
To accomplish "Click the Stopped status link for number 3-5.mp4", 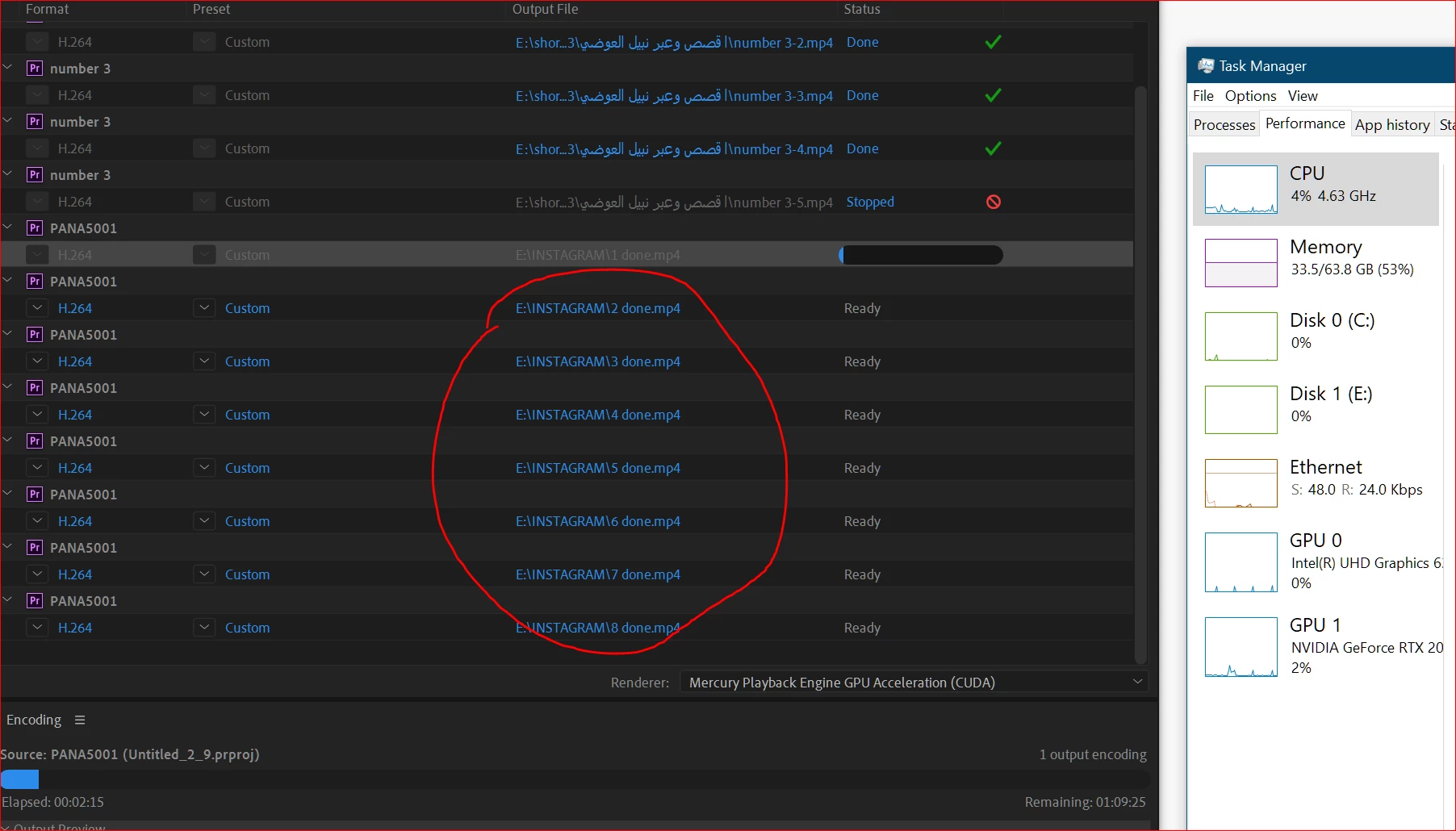I will (870, 202).
